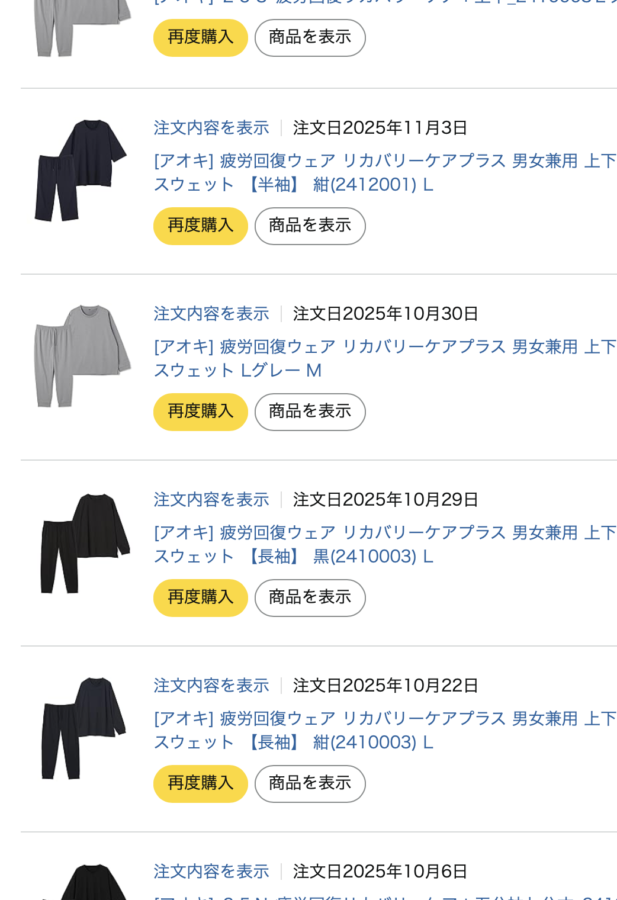This screenshot has height=900, width=617.
Task: Open order details for November 3, 2025 order
Action: pyautogui.click(x=211, y=128)
